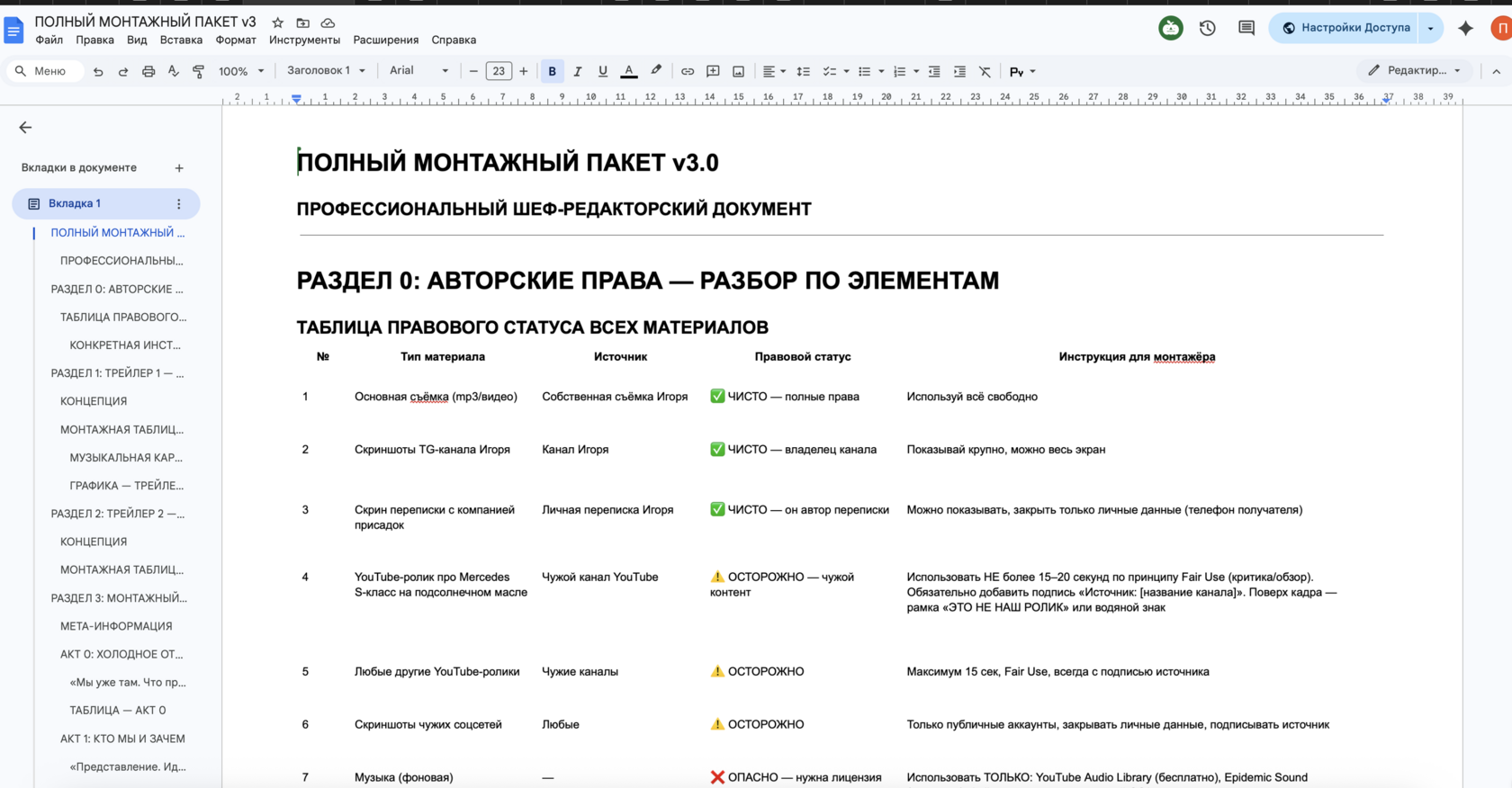Image resolution: width=1512 pixels, height=788 pixels.
Task: Toggle italic formatting
Action: coord(578,71)
